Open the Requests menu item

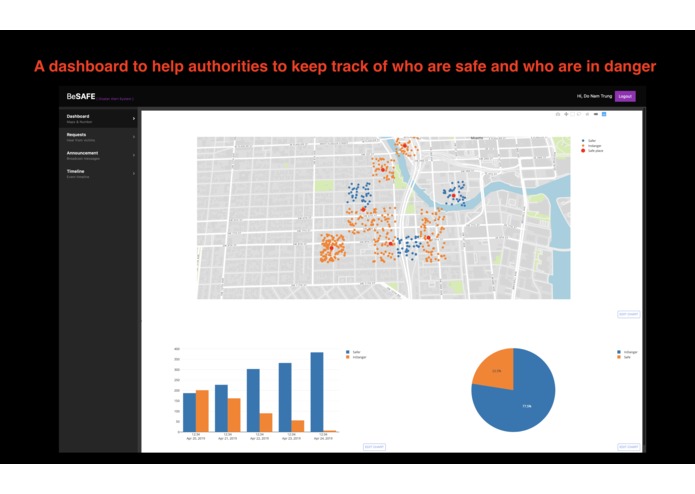click(98, 137)
